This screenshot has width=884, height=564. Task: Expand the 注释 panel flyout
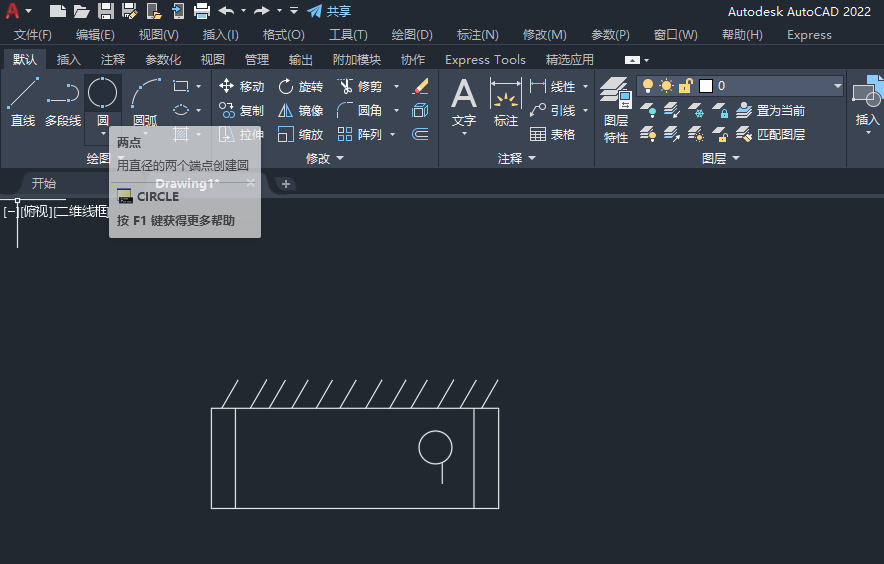[516, 158]
